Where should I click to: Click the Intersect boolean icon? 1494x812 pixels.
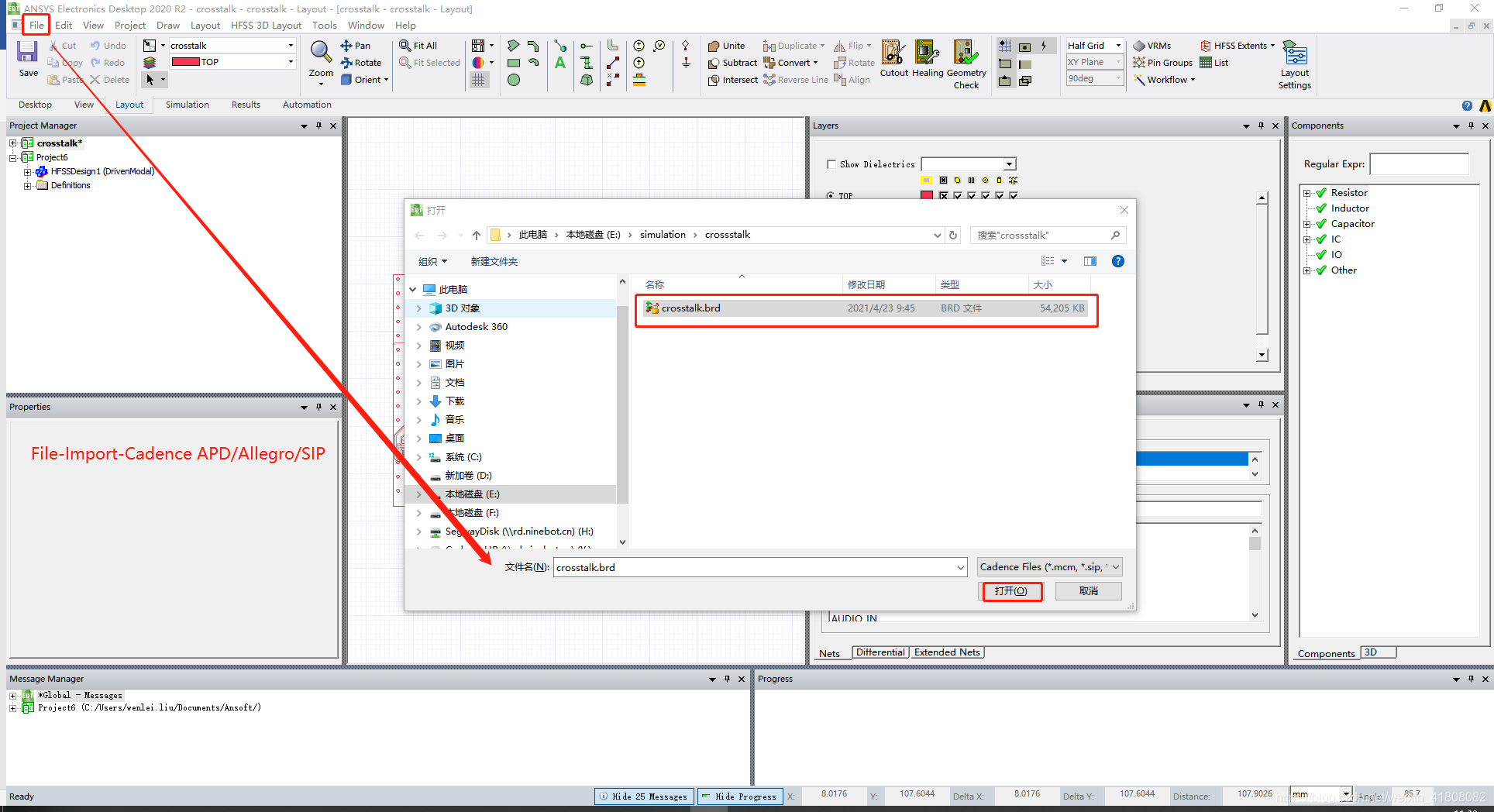714,80
